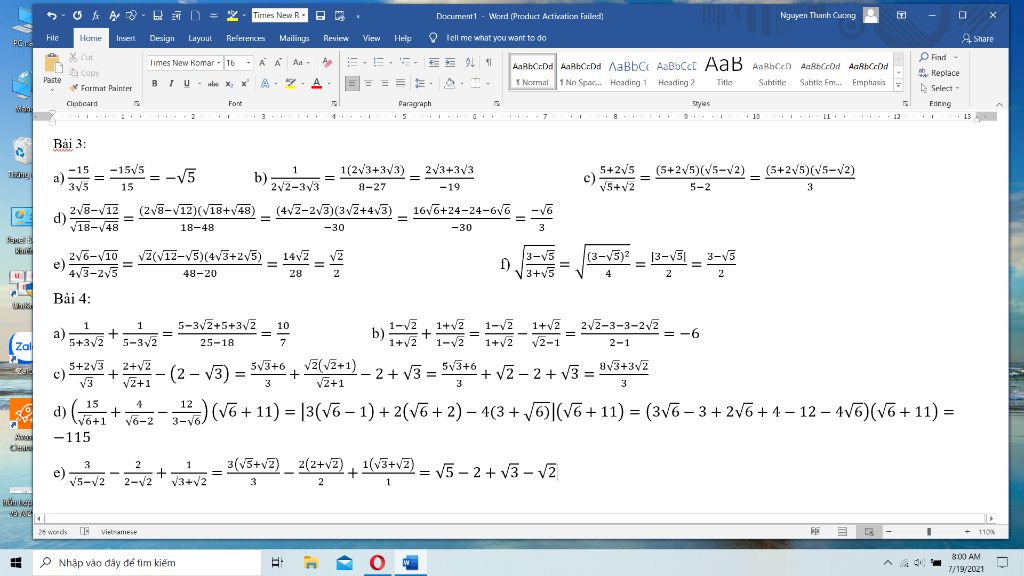Toggle Align Left paragraph alignment
This screenshot has width=1024, height=576.
click(x=352, y=84)
